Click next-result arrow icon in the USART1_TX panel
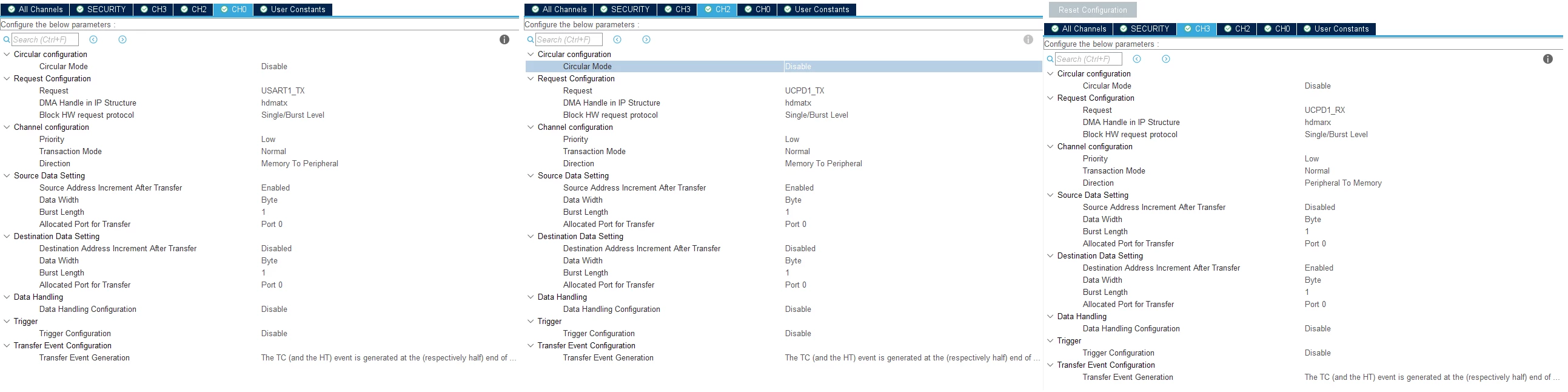This screenshot has height=392, width=1568. click(x=122, y=39)
